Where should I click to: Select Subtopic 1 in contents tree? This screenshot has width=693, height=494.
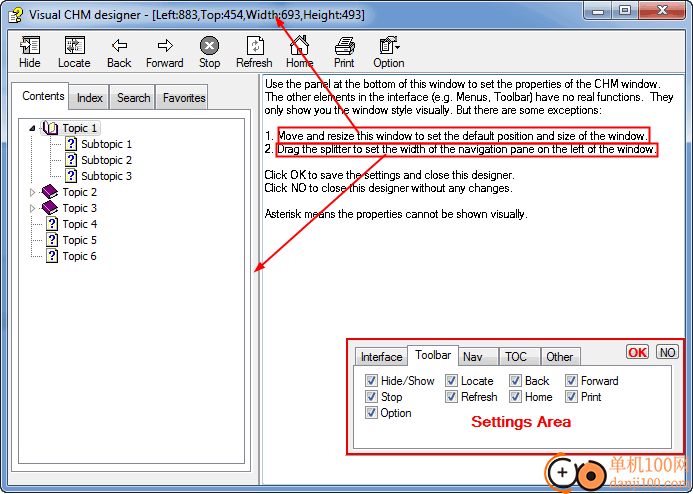(107, 144)
